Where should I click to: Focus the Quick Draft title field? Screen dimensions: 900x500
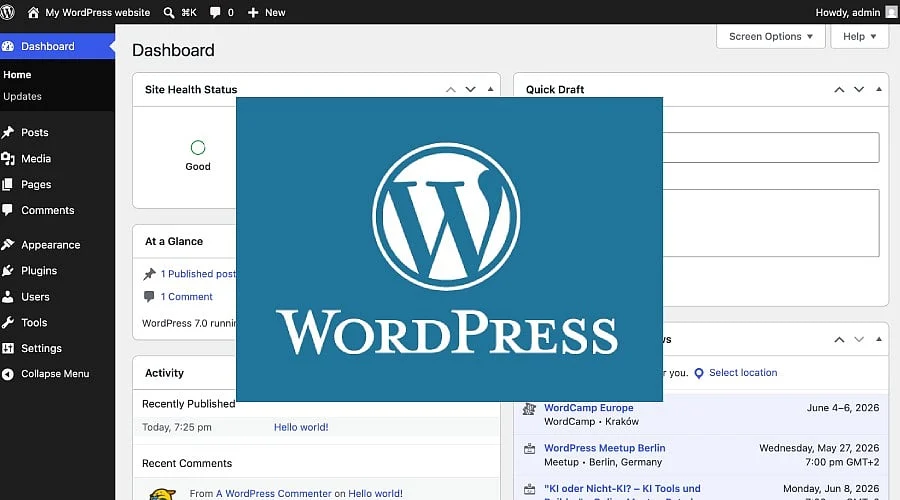771,148
